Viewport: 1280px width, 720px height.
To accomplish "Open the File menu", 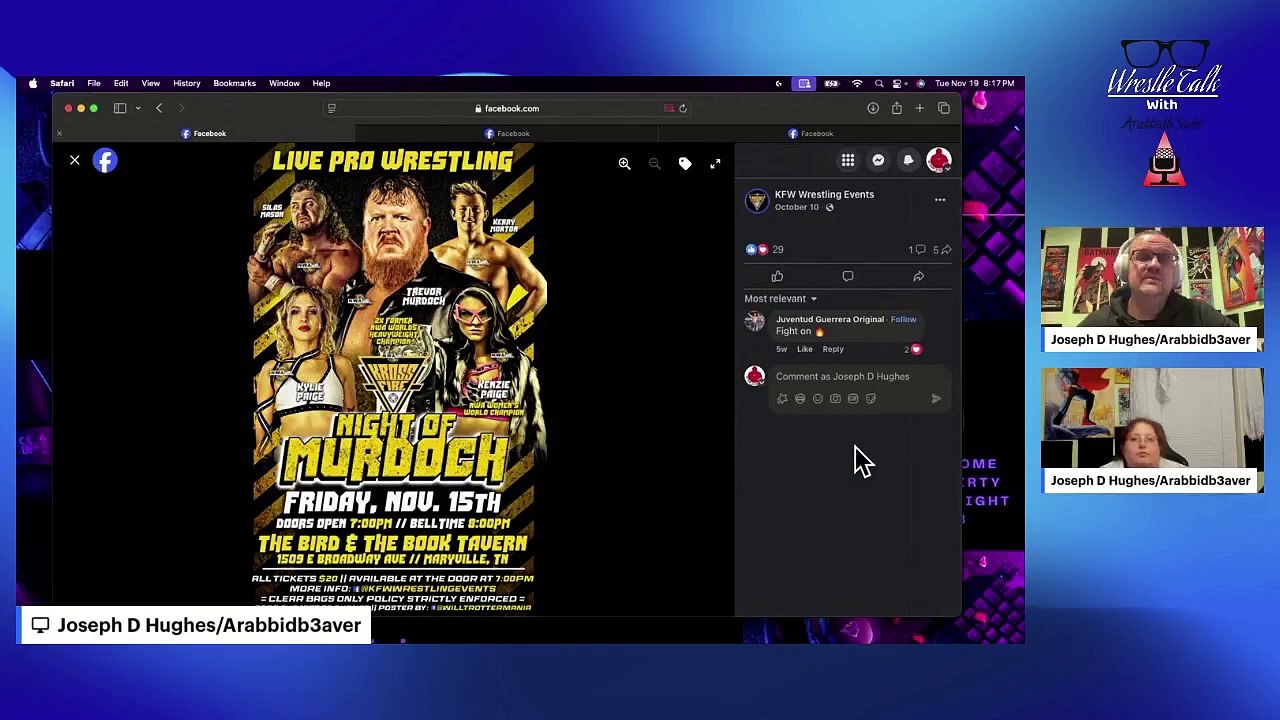I will tap(94, 83).
